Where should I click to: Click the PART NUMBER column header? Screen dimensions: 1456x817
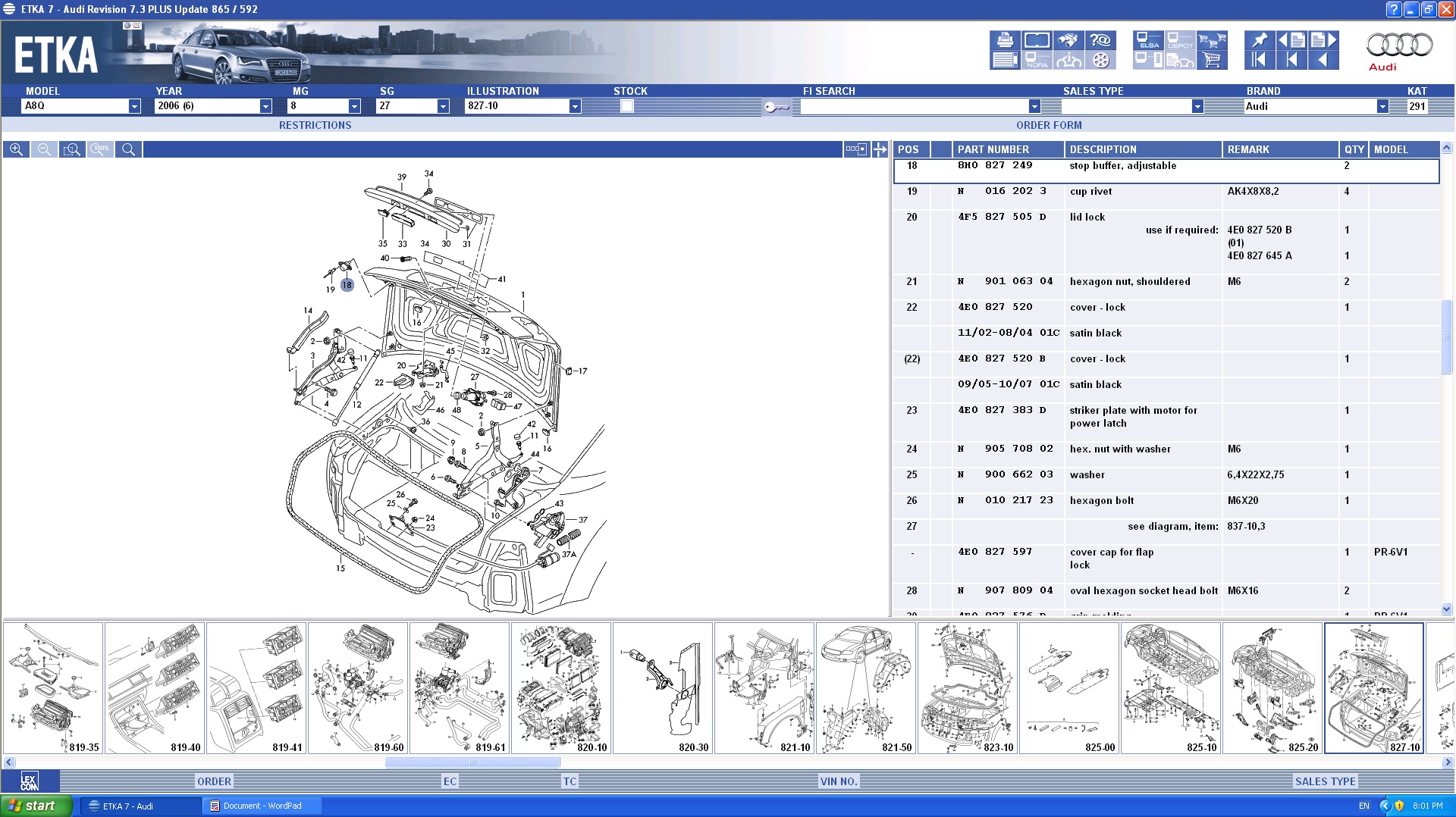[1008, 149]
